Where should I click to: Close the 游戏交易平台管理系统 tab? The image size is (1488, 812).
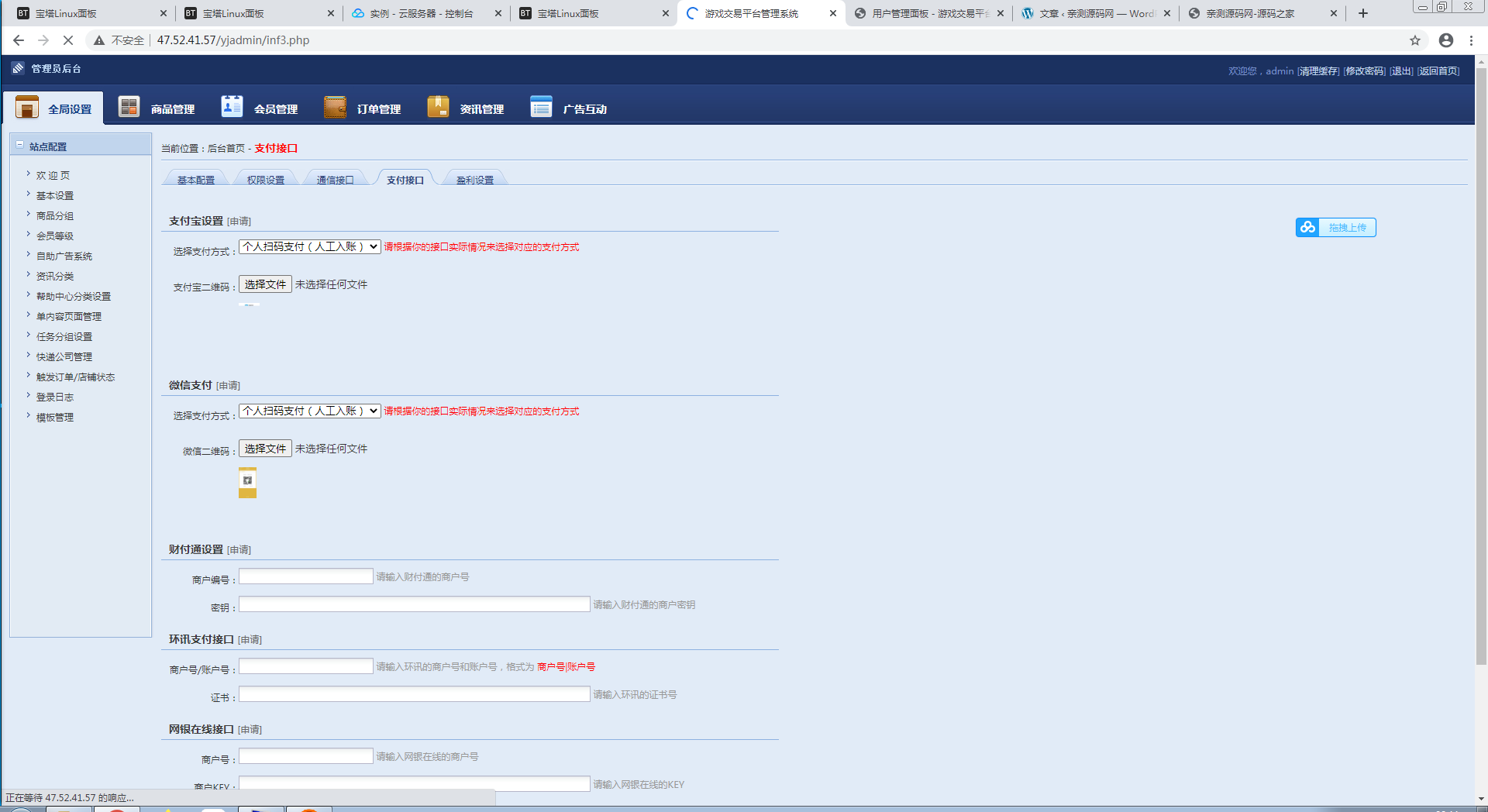click(833, 13)
